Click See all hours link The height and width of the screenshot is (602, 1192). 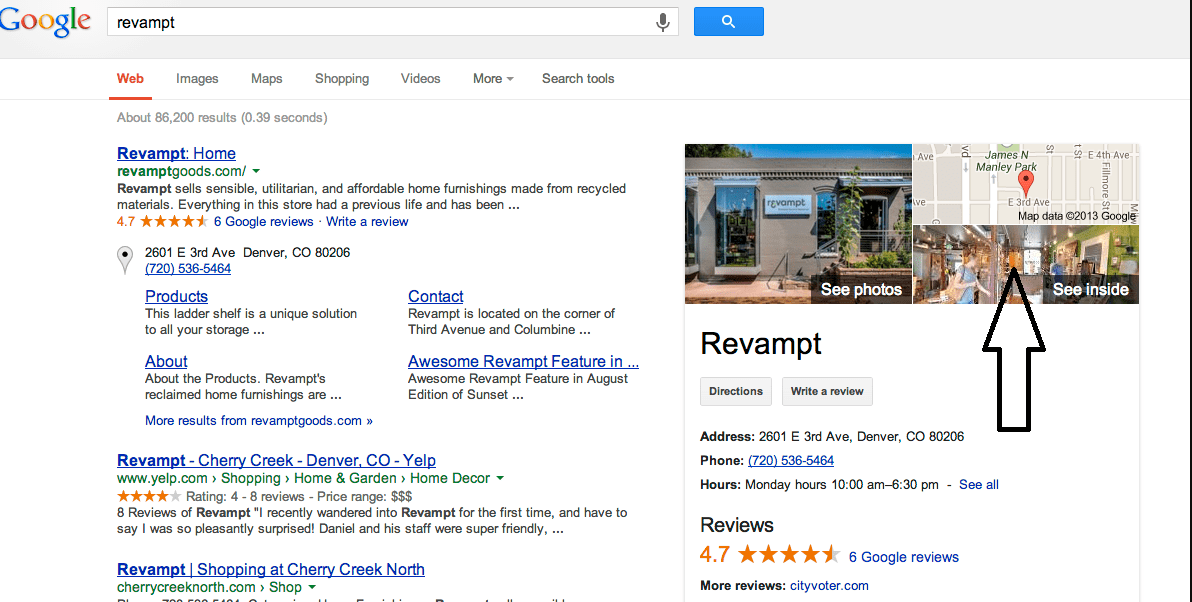pos(978,484)
